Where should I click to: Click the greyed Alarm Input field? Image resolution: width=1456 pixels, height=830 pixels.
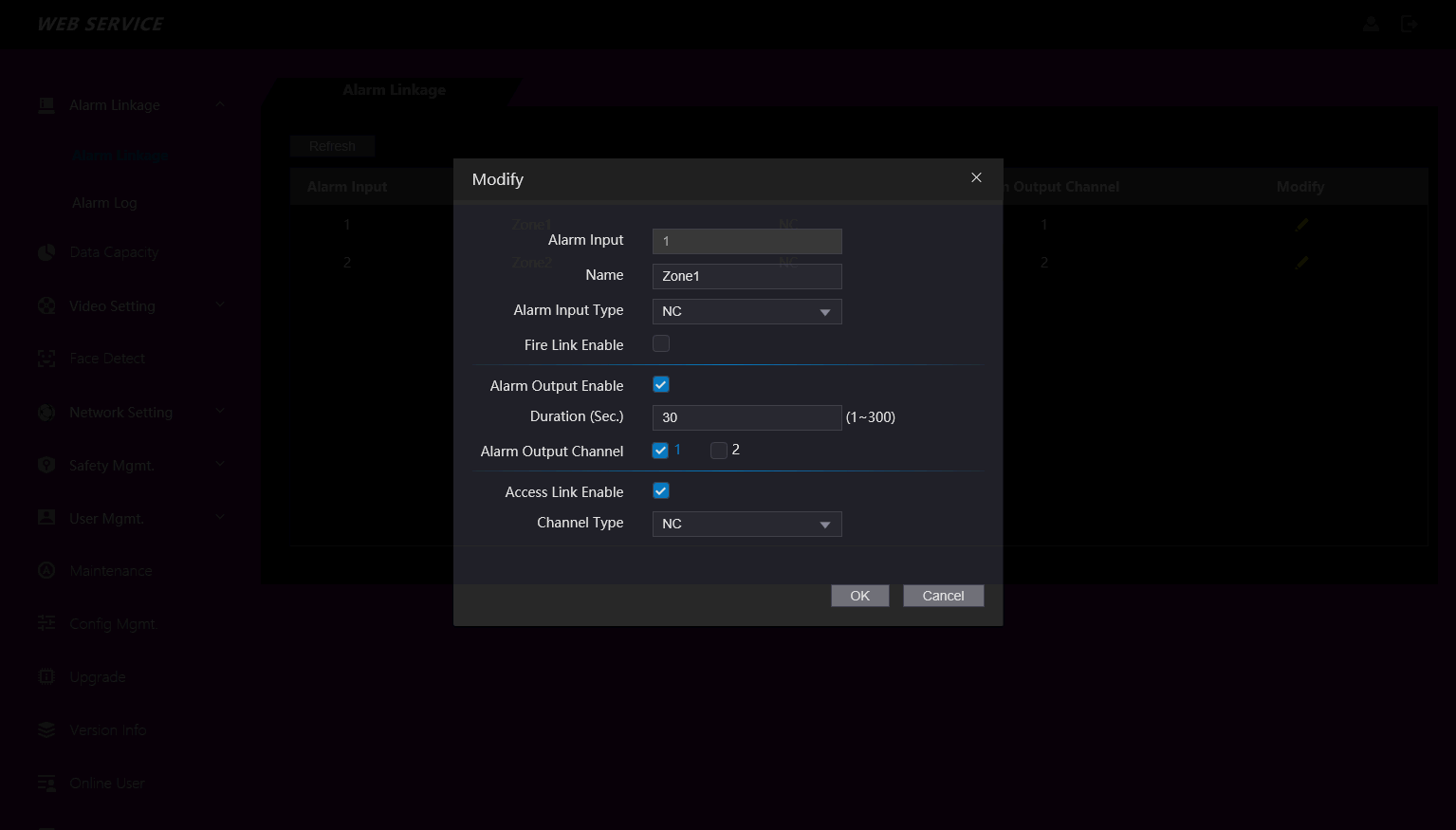point(747,241)
